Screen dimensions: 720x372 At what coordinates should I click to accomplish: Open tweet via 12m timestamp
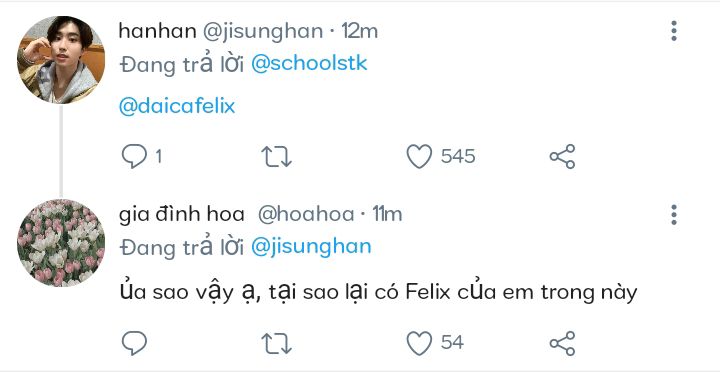(359, 31)
